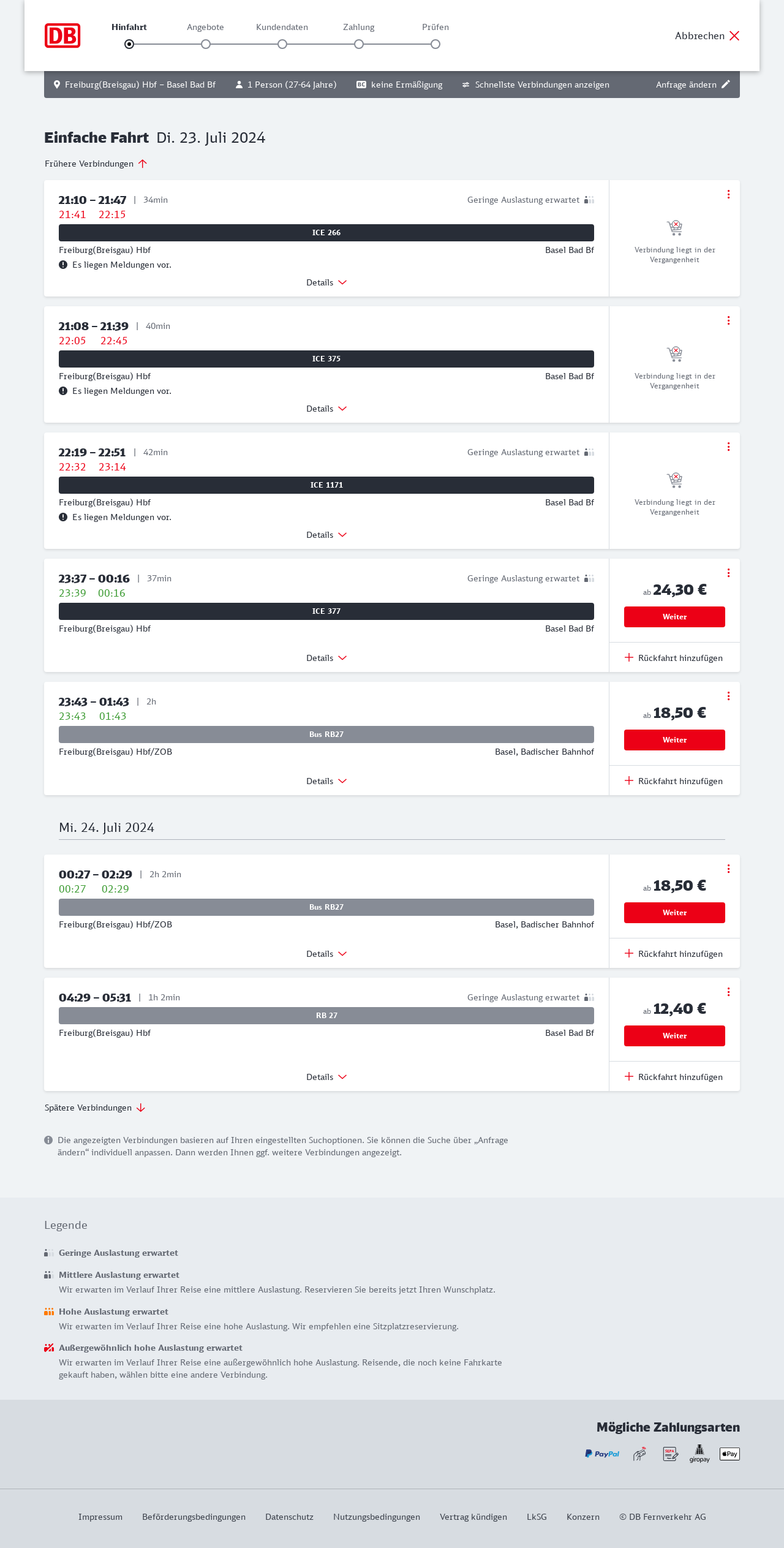Expand Details for ICE 1171 connection

pyautogui.click(x=326, y=535)
